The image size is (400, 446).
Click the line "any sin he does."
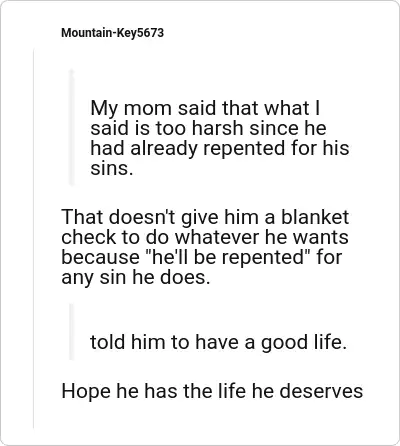click(x=136, y=277)
